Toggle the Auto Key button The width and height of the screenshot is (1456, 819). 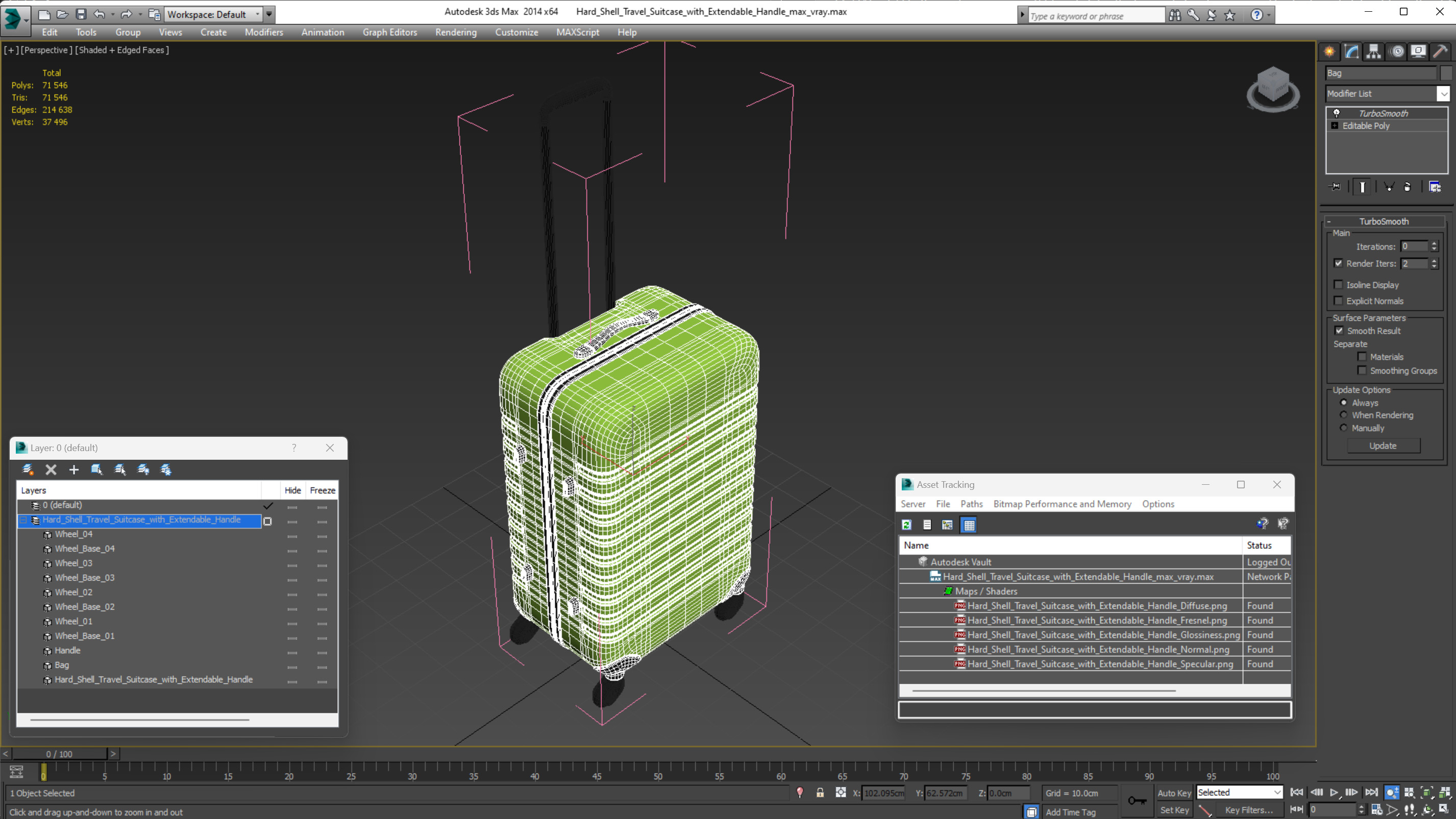pyautogui.click(x=1173, y=793)
